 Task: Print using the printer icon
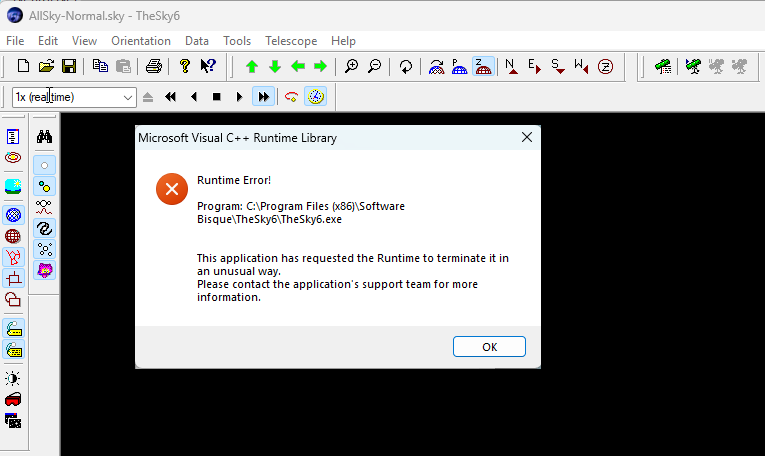(154, 66)
